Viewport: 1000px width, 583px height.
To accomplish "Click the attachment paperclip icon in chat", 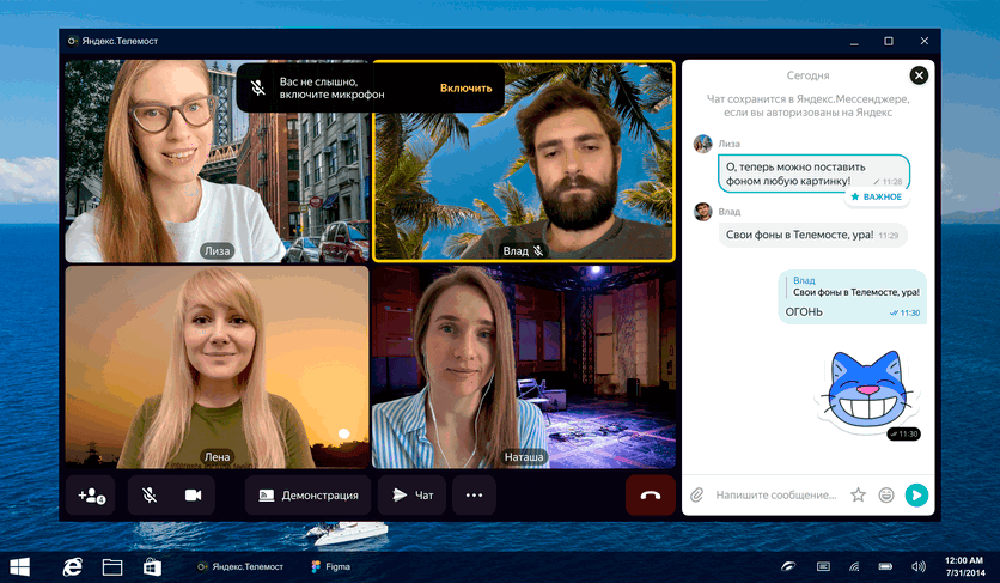I will [696, 495].
